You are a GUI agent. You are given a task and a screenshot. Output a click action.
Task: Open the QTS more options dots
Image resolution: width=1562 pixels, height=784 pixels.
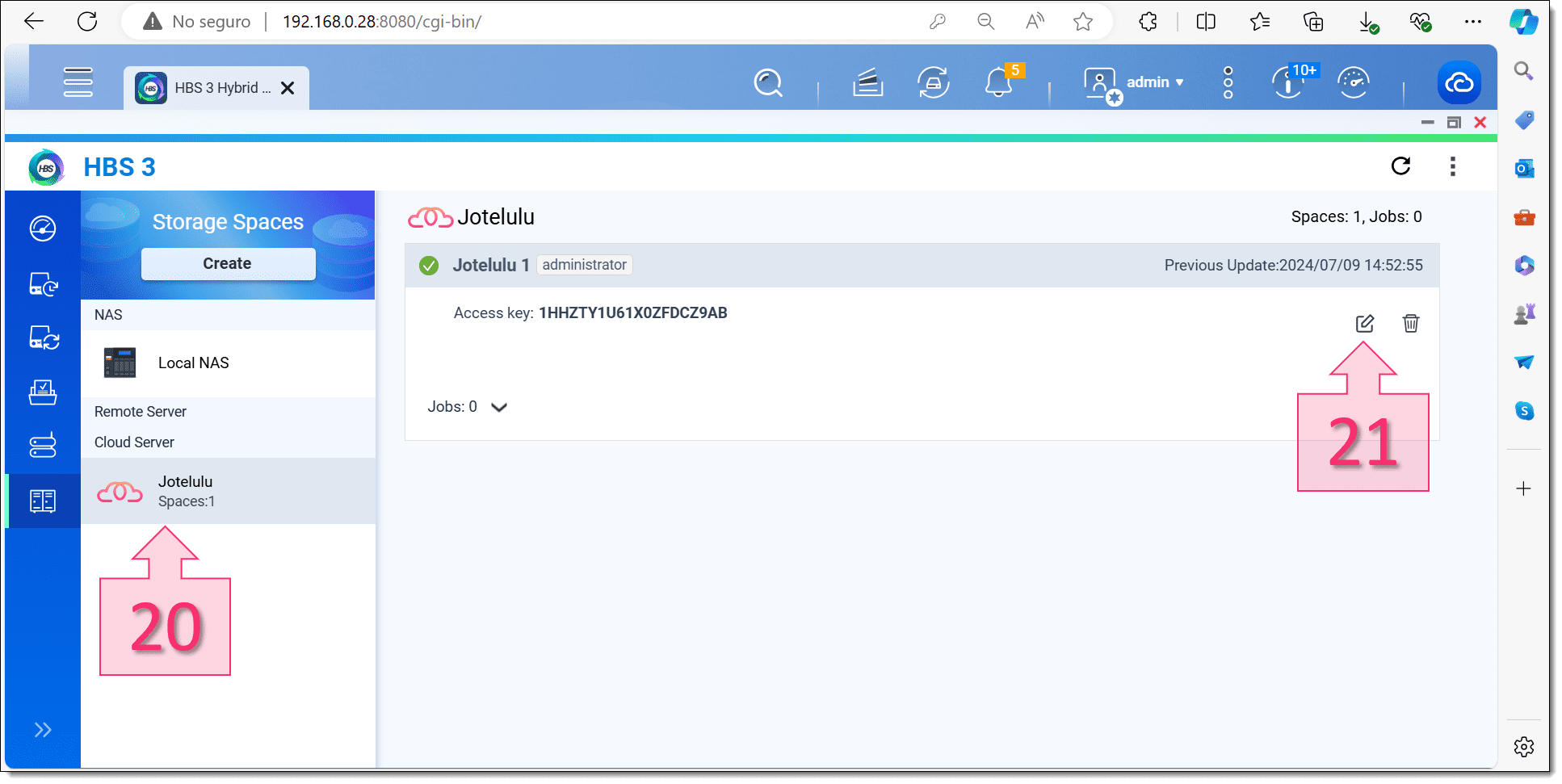point(1228,82)
